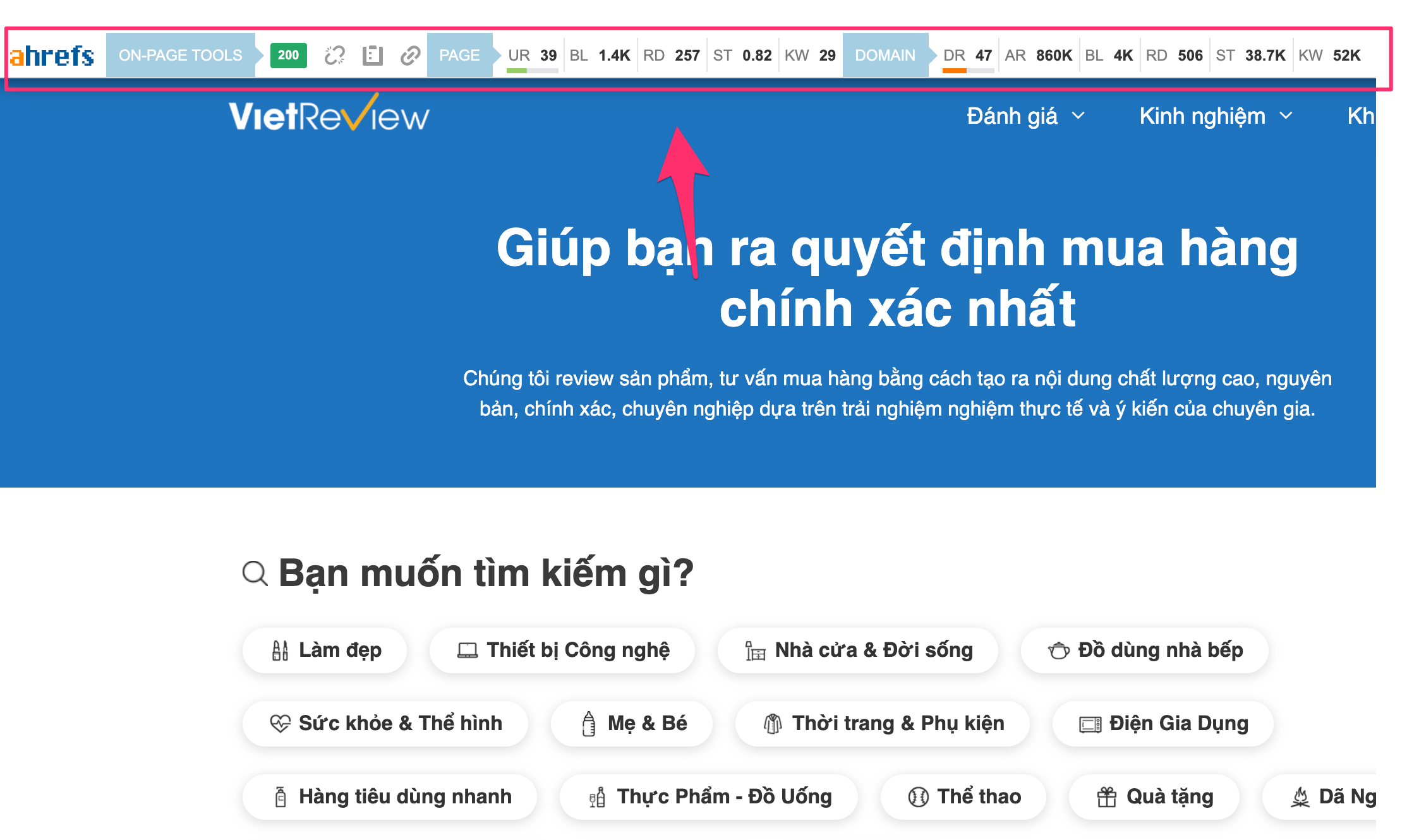
Task: Click the jacket icon in Thời trang & Phụ kiện
Action: tap(773, 724)
